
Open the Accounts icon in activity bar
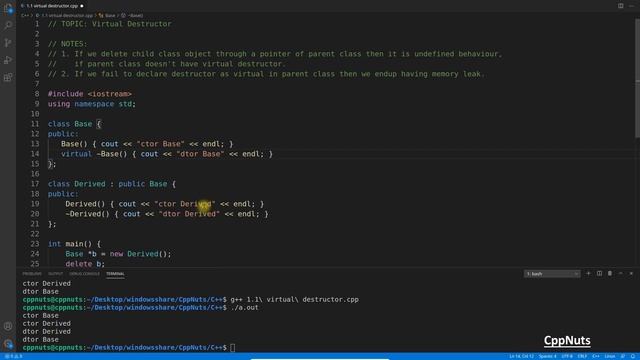click(x=8, y=326)
